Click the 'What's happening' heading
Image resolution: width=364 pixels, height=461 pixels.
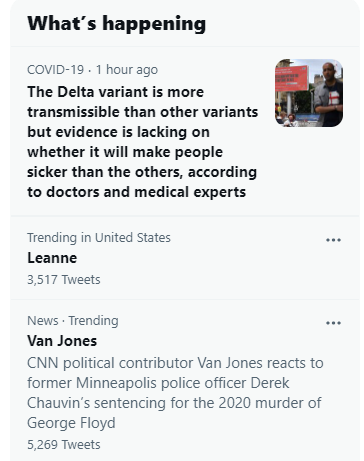117,24
